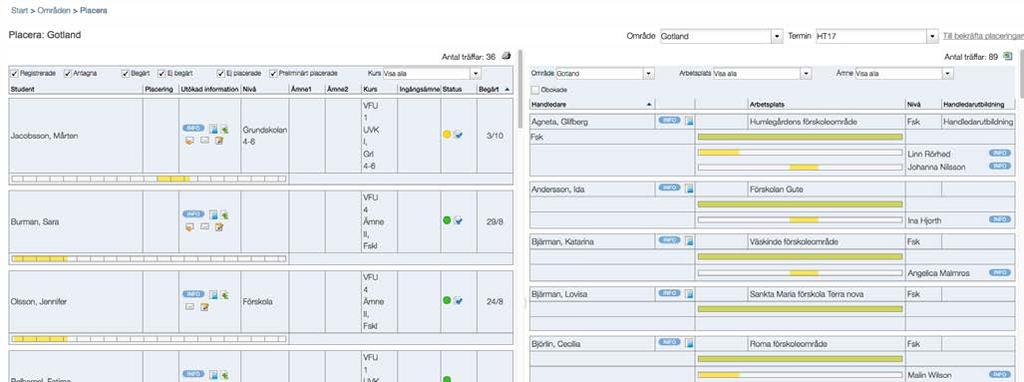Enable the Obokade checkbox

[x=536, y=90]
